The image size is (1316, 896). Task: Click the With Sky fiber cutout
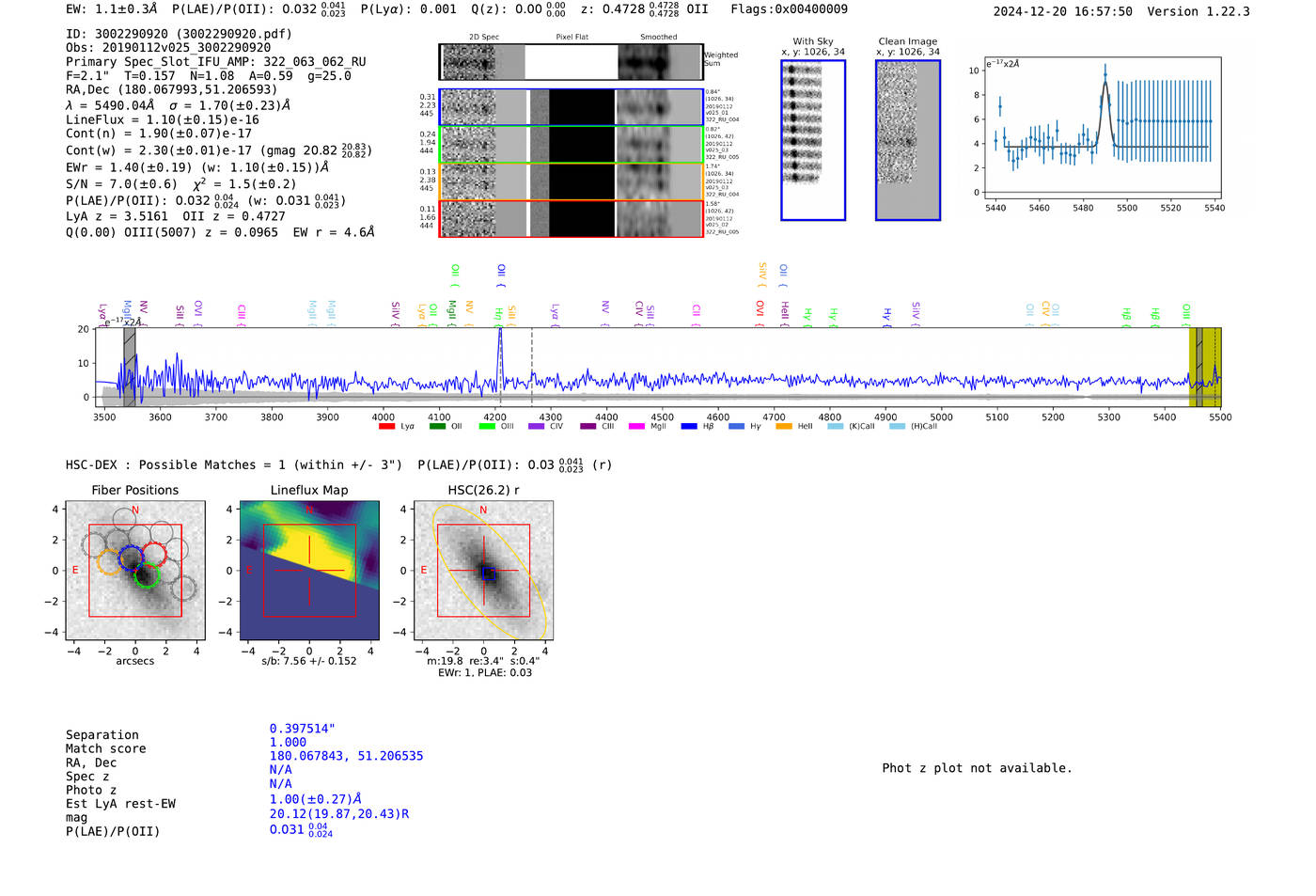813,140
